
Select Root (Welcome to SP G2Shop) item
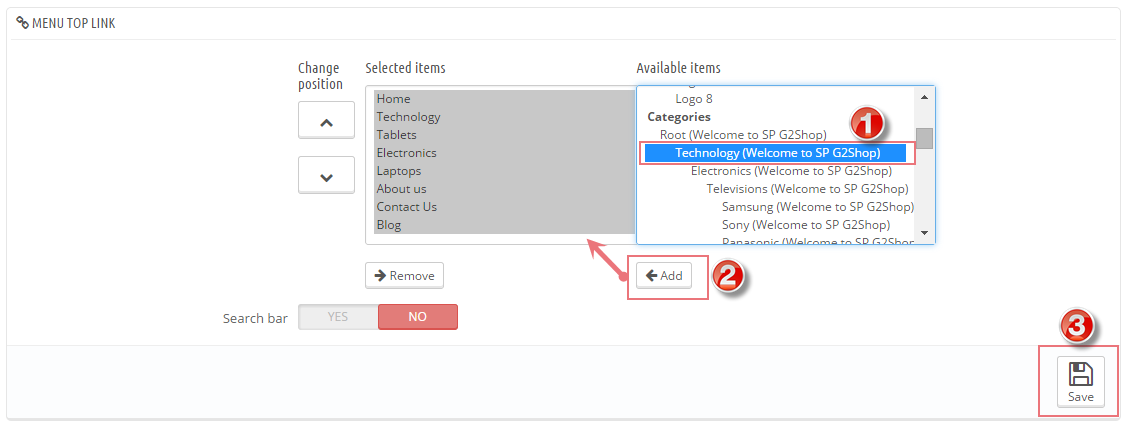click(x=743, y=135)
